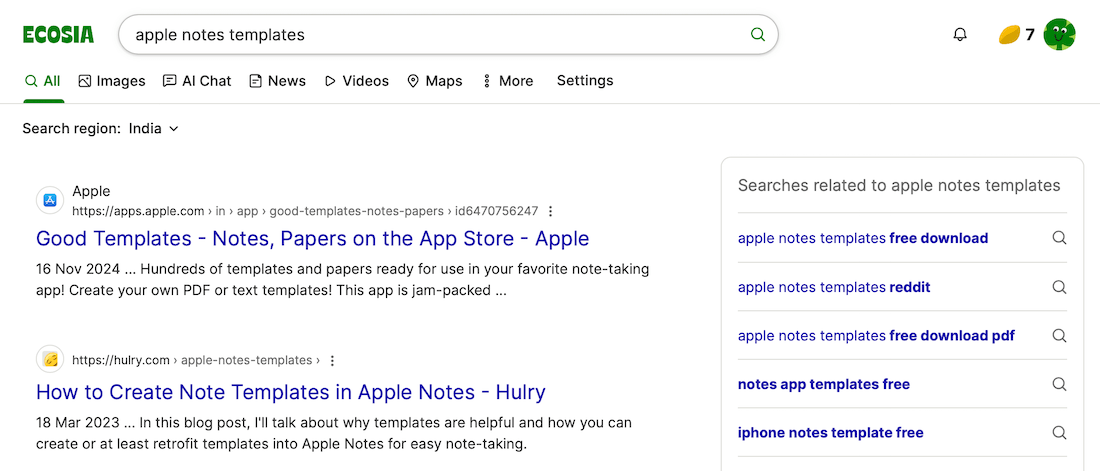The height and width of the screenshot is (471, 1100).
Task: Open Good Templates App Store result link
Action: point(312,239)
